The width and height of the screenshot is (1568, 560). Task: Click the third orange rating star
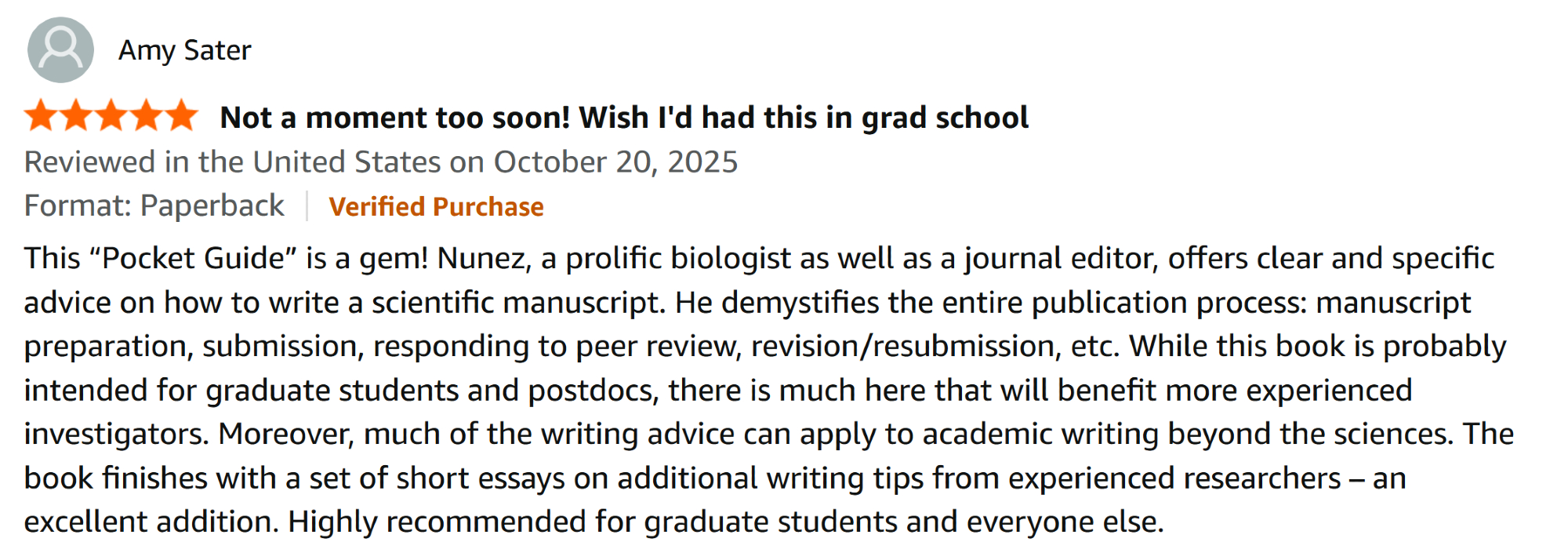(111, 116)
